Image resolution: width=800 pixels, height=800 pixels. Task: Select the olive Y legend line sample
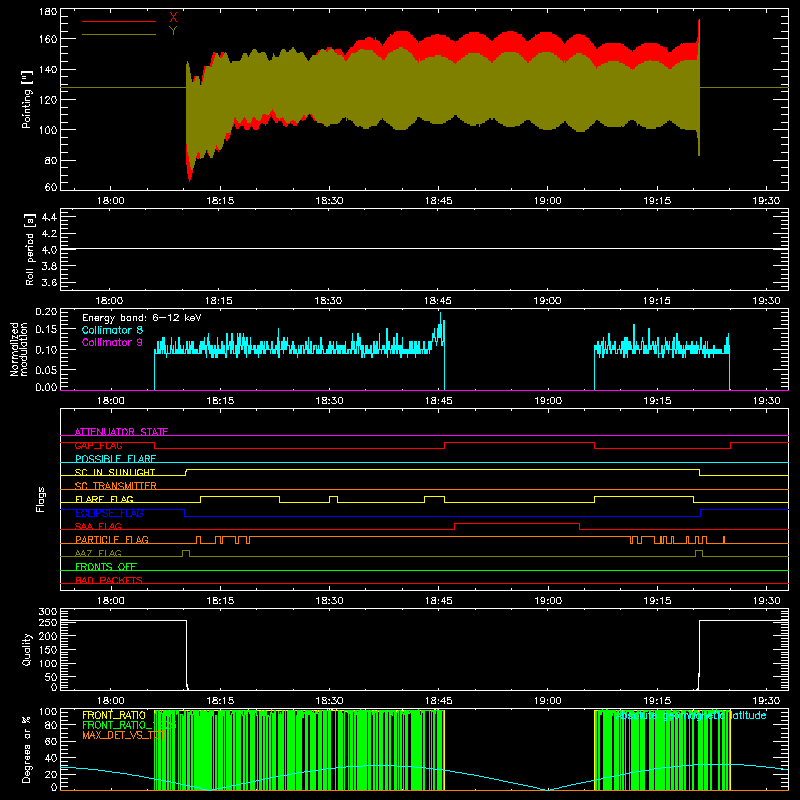[x=119, y=34]
